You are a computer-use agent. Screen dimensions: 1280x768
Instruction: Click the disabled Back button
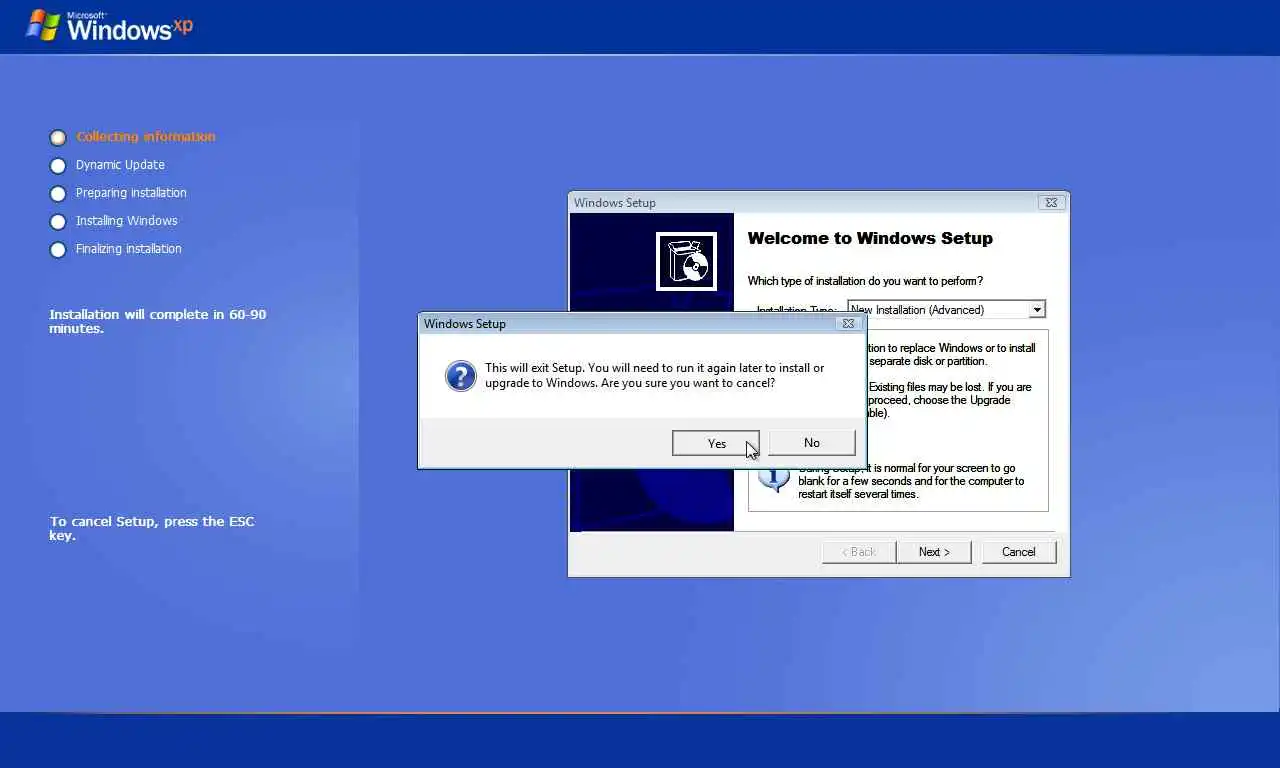coord(858,552)
